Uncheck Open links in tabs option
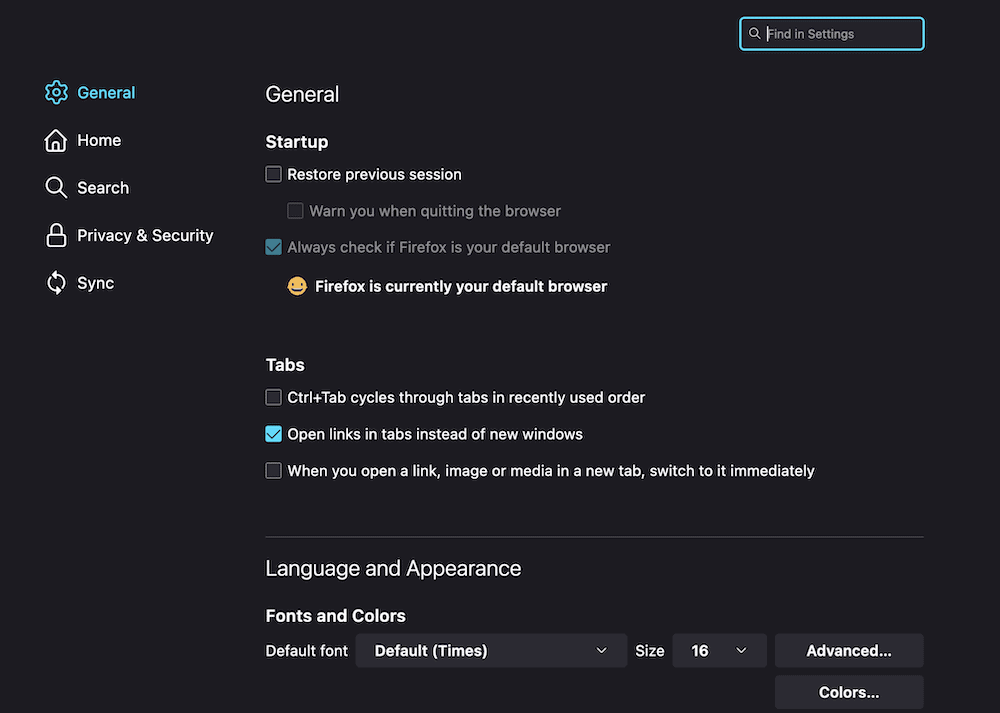 [x=273, y=434]
